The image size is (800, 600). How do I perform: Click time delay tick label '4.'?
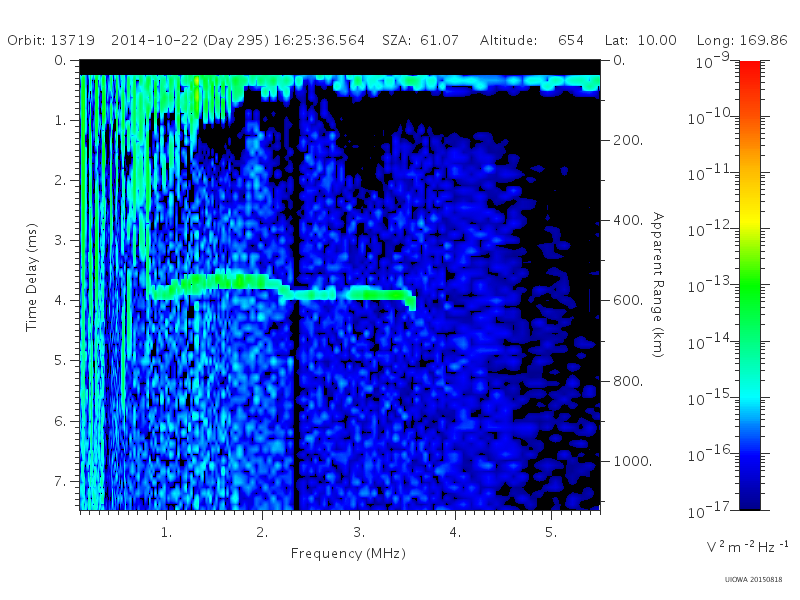point(61,301)
